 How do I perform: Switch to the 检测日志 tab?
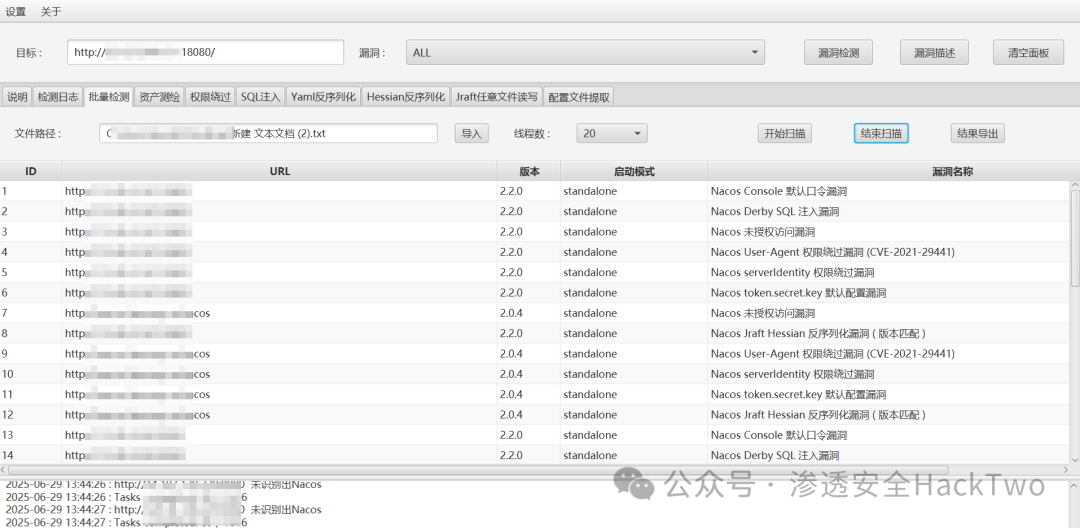[x=58, y=97]
